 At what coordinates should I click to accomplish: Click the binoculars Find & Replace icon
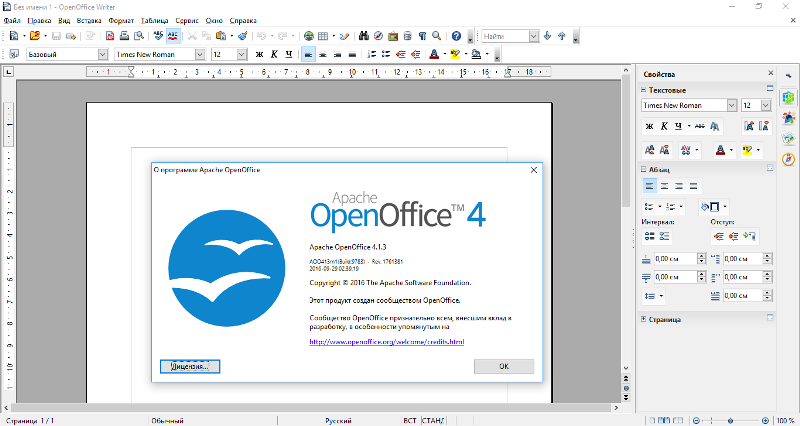[x=364, y=36]
